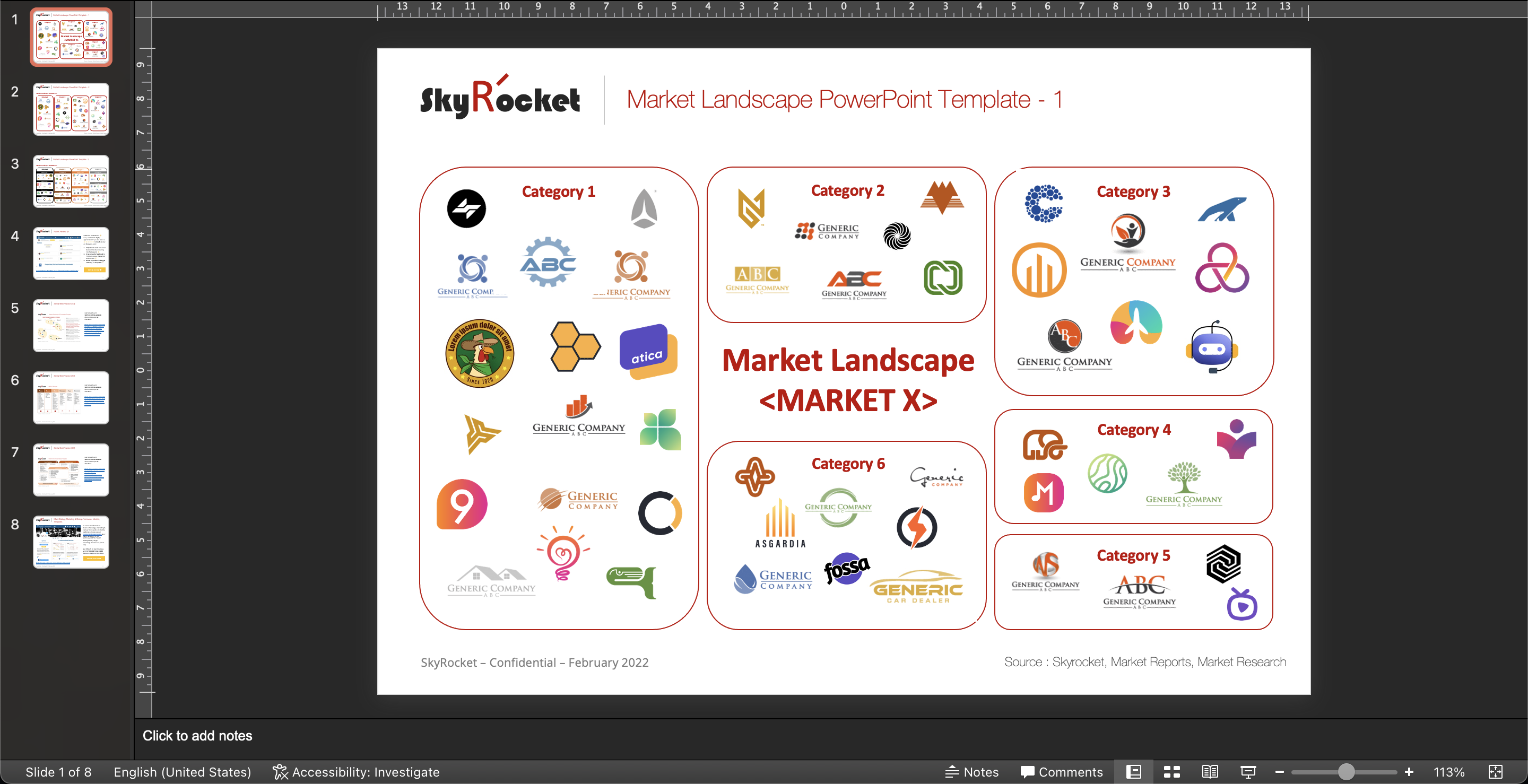Select the black hexagon spiral logo
This screenshot has height=784, width=1528.
tap(1223, 563)
